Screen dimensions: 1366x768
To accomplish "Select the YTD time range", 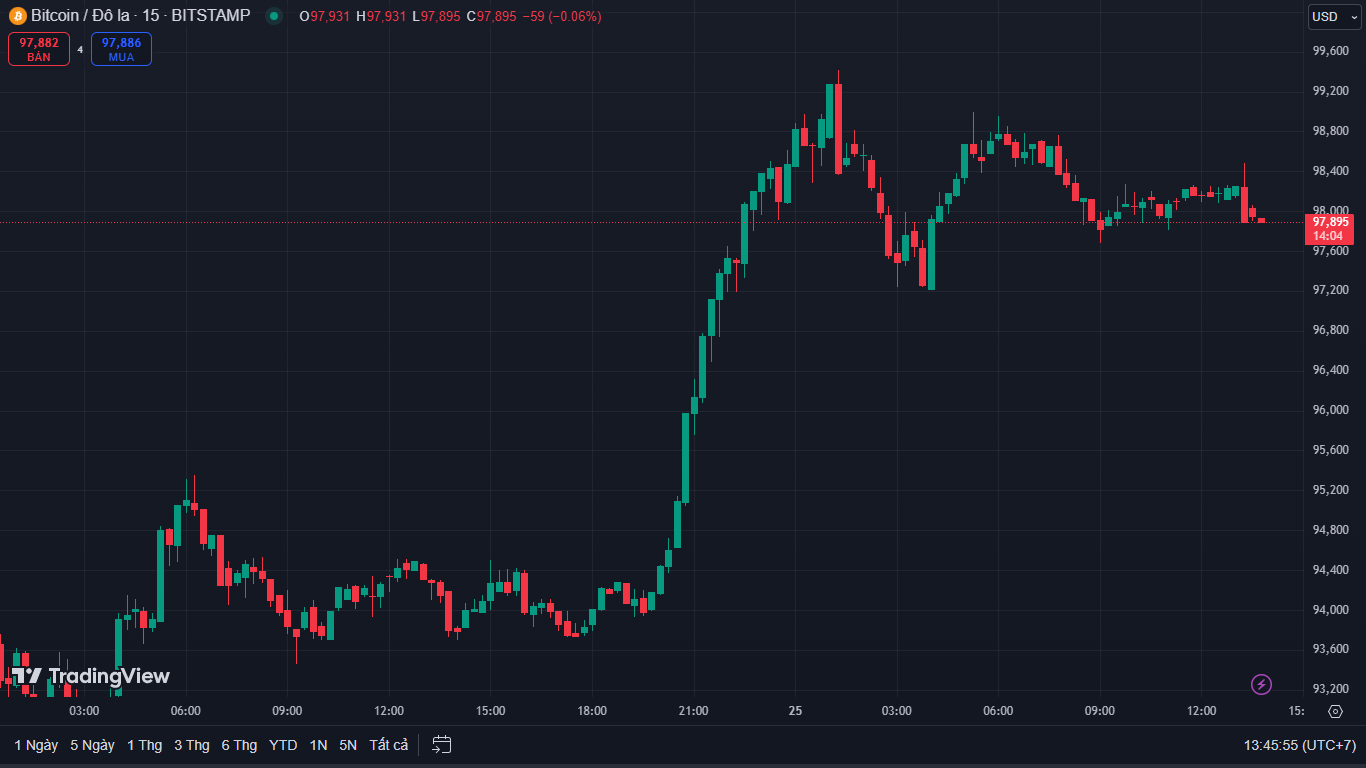I will coord(283,745).
